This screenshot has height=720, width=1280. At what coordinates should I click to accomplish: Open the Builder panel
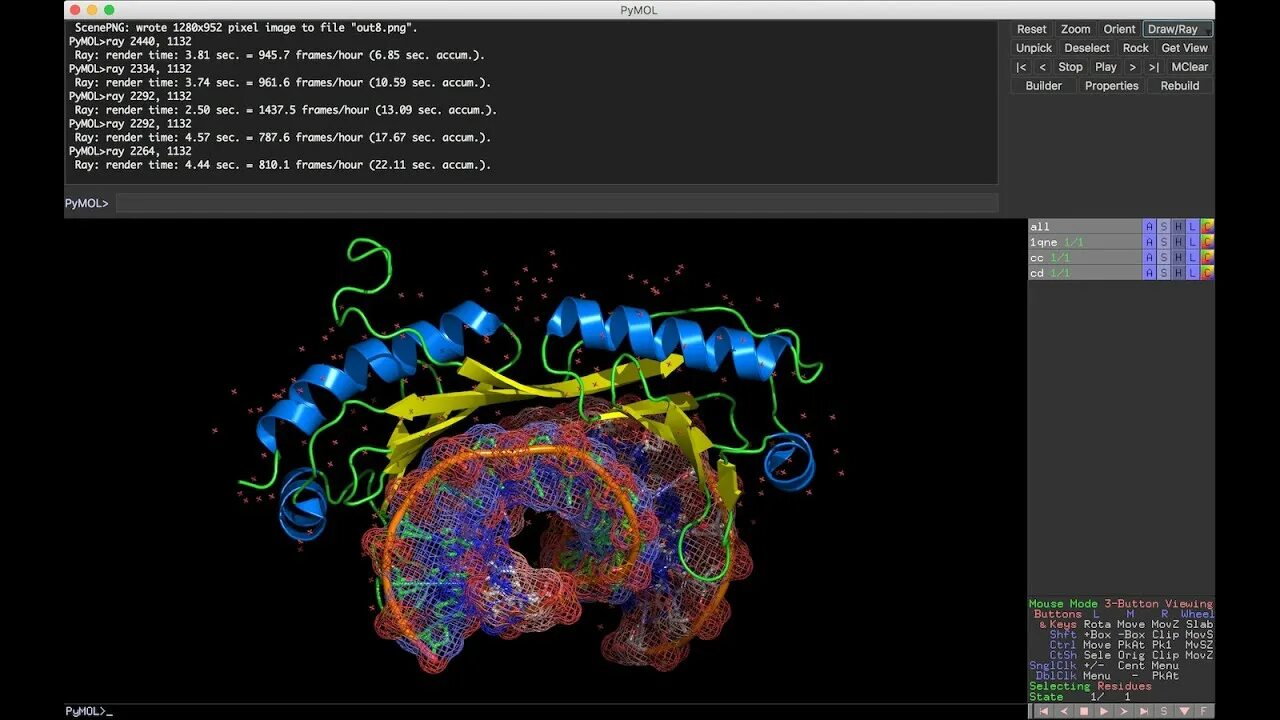[x=1043, y=86]
